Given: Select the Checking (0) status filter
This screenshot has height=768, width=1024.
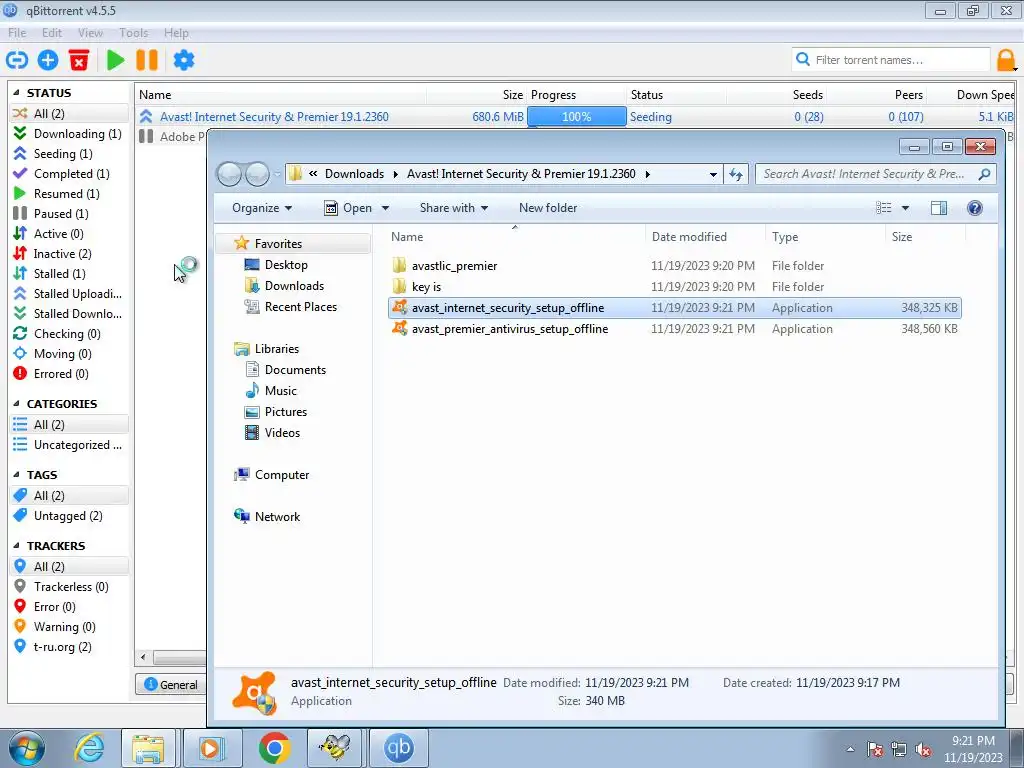Looking at the screenshot, I should (x=69, y=334).
